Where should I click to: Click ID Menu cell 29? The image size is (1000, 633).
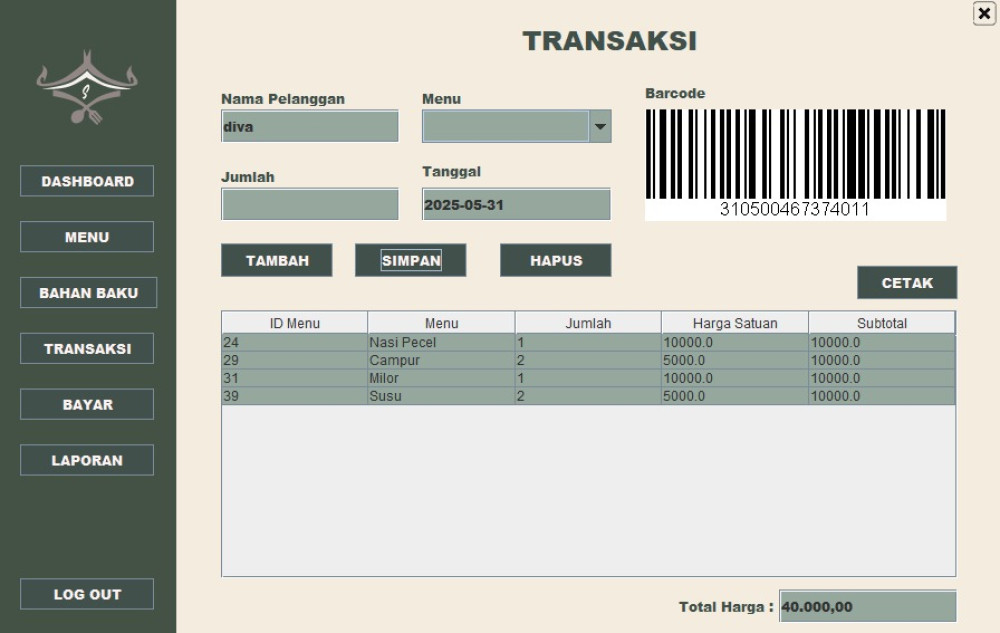295,360
